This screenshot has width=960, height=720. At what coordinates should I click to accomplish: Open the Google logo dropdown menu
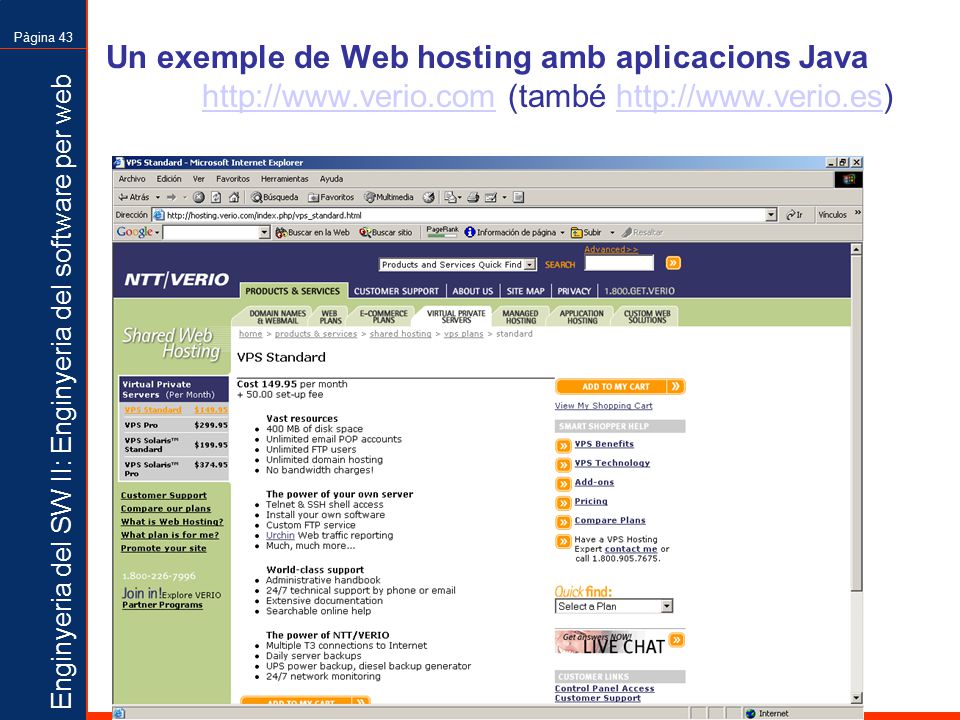pos(138,232)
